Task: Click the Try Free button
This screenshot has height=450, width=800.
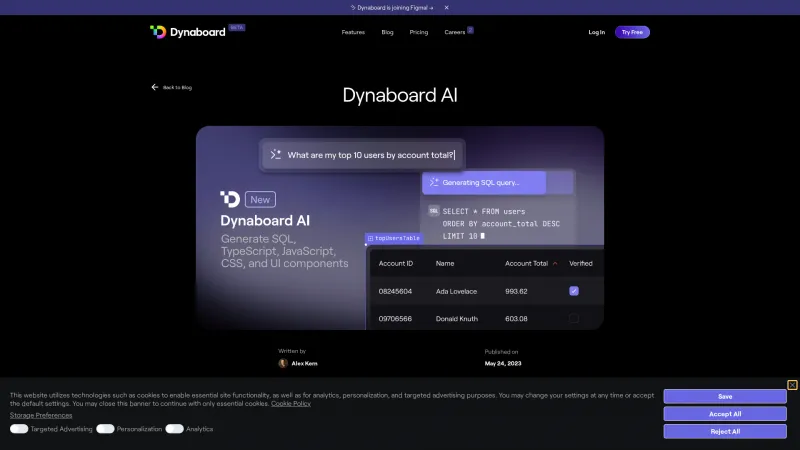Action: coord(632,32)
